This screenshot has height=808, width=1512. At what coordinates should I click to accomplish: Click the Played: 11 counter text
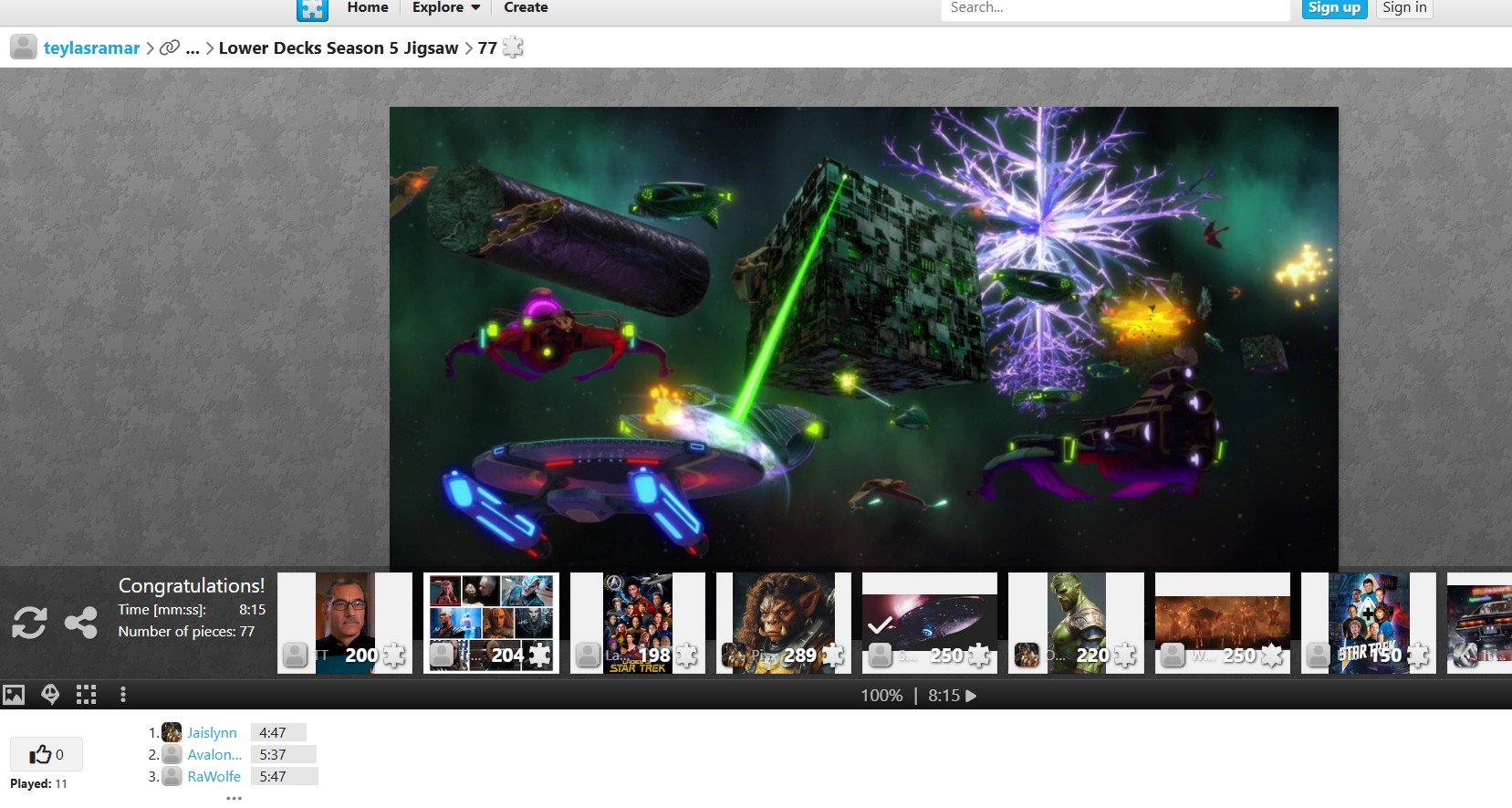(38, 783)
